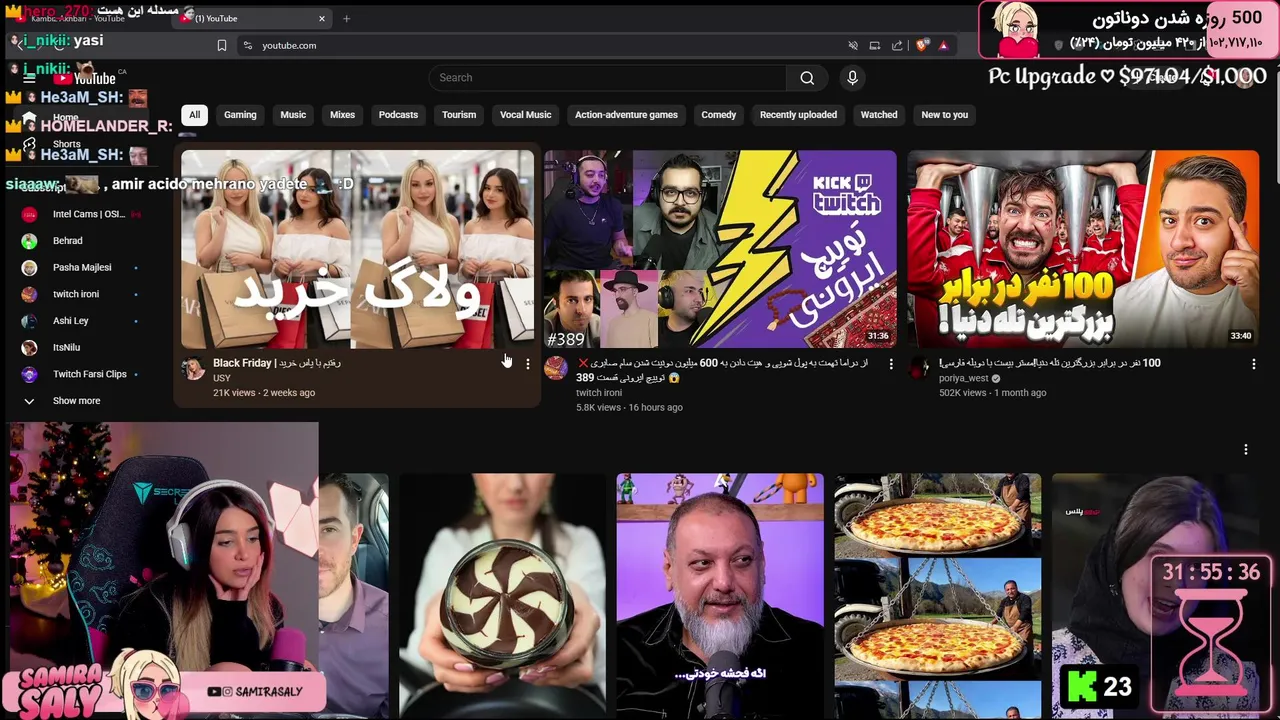This screenshot has height=720, width=1280.
Task: Open the hanging pizza Short
Action: click(x=938, y=596)
